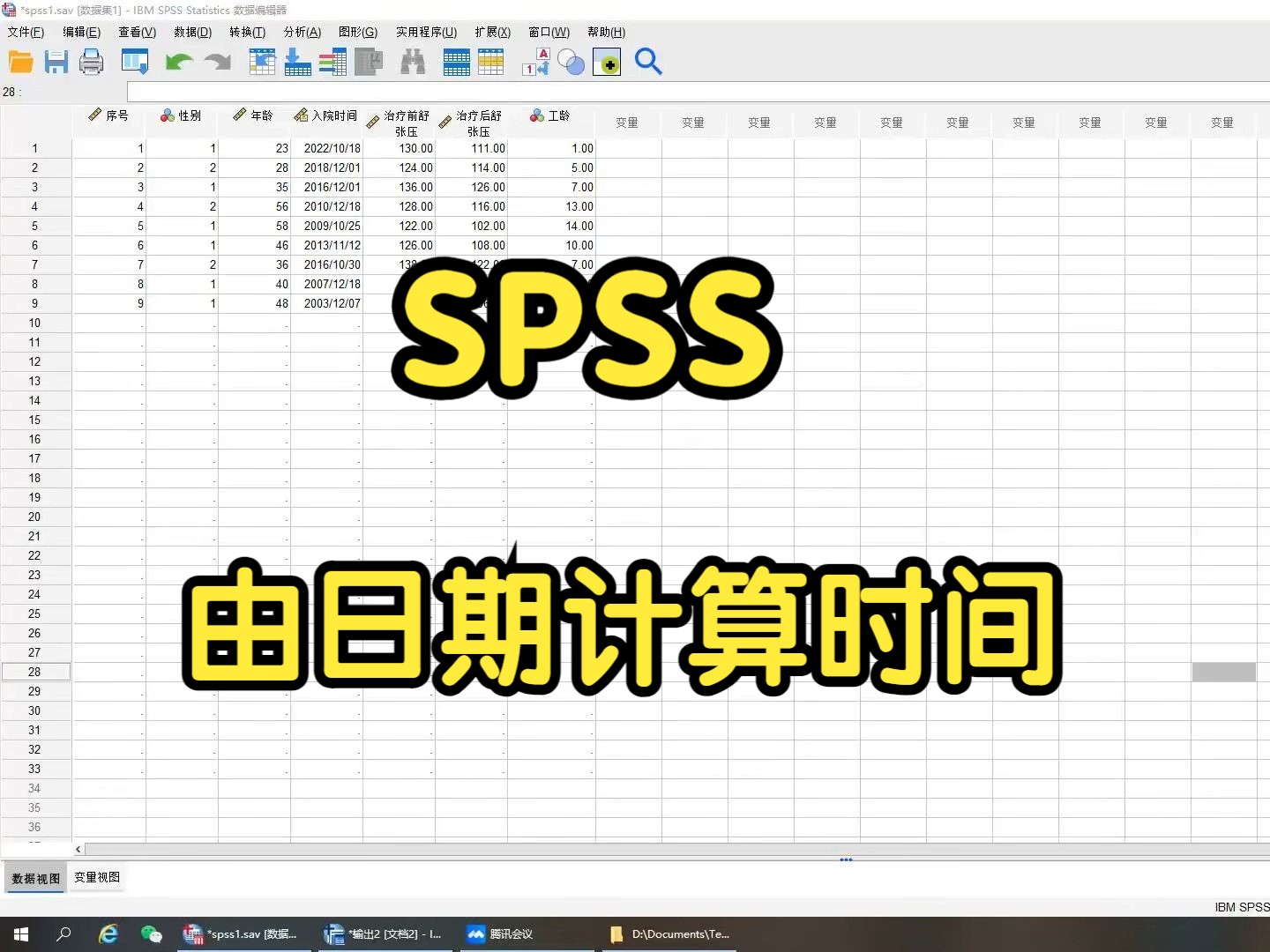This screenshot has width=1270, height=952.
Task: Click the magnifier search icon in the toolbar
Action: coord(648,62)
